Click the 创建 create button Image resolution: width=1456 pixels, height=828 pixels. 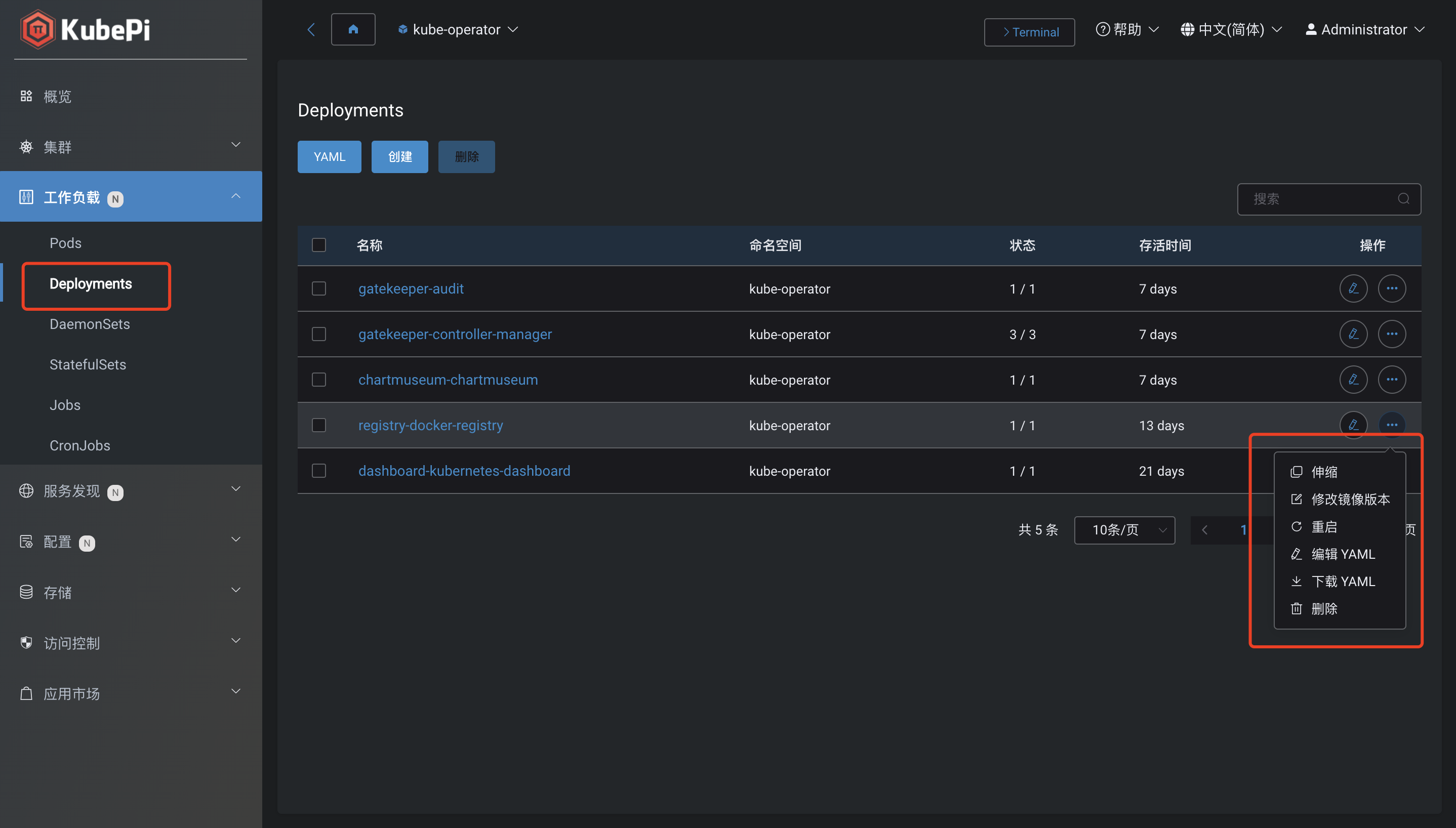tap(400, 156)
